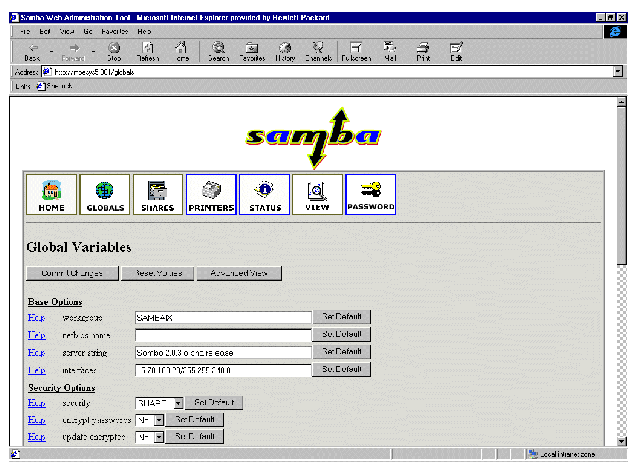The image size is (638, 472).
Task: Click the empty netbios name field
Action: click(223, 335)
